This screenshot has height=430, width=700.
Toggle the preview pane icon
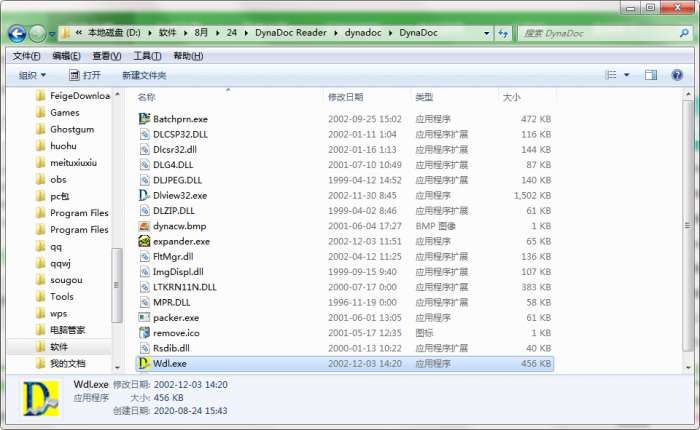point(651,75)
